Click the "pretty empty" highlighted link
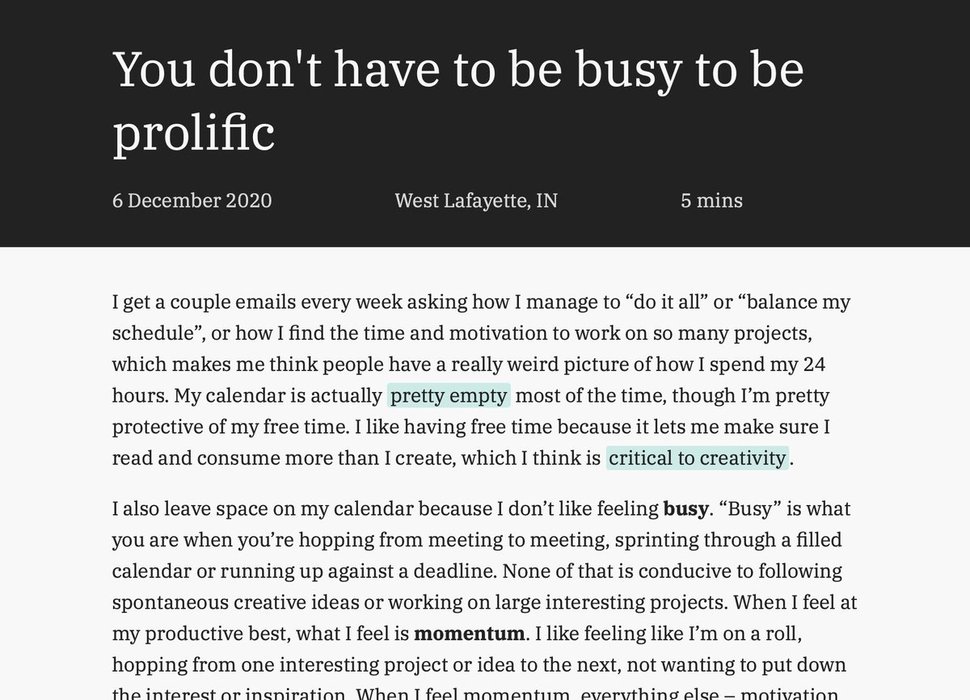This screenshot has width=970, height=700. pyautogui.click(x=449, y=396)
